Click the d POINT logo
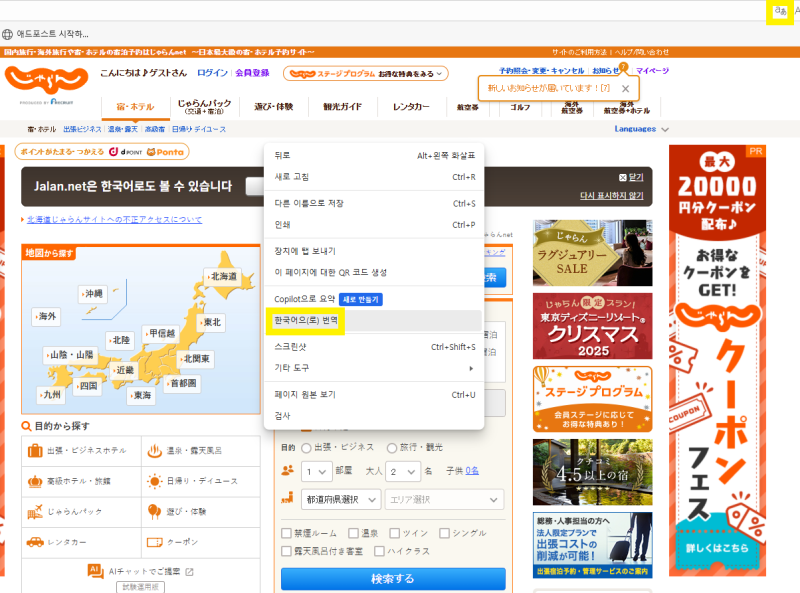Image resolution: width=800 pixels, height=593 pixels. (126, 152)
